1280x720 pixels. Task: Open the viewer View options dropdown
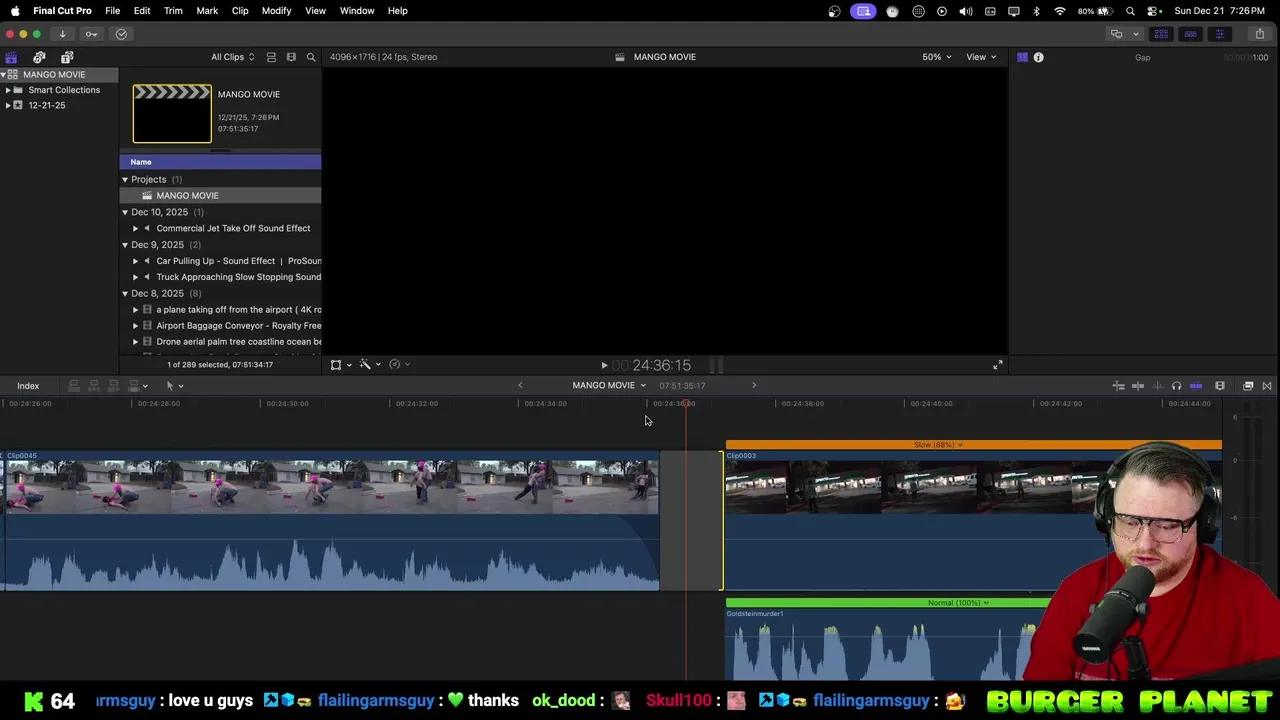pos(981,57)
